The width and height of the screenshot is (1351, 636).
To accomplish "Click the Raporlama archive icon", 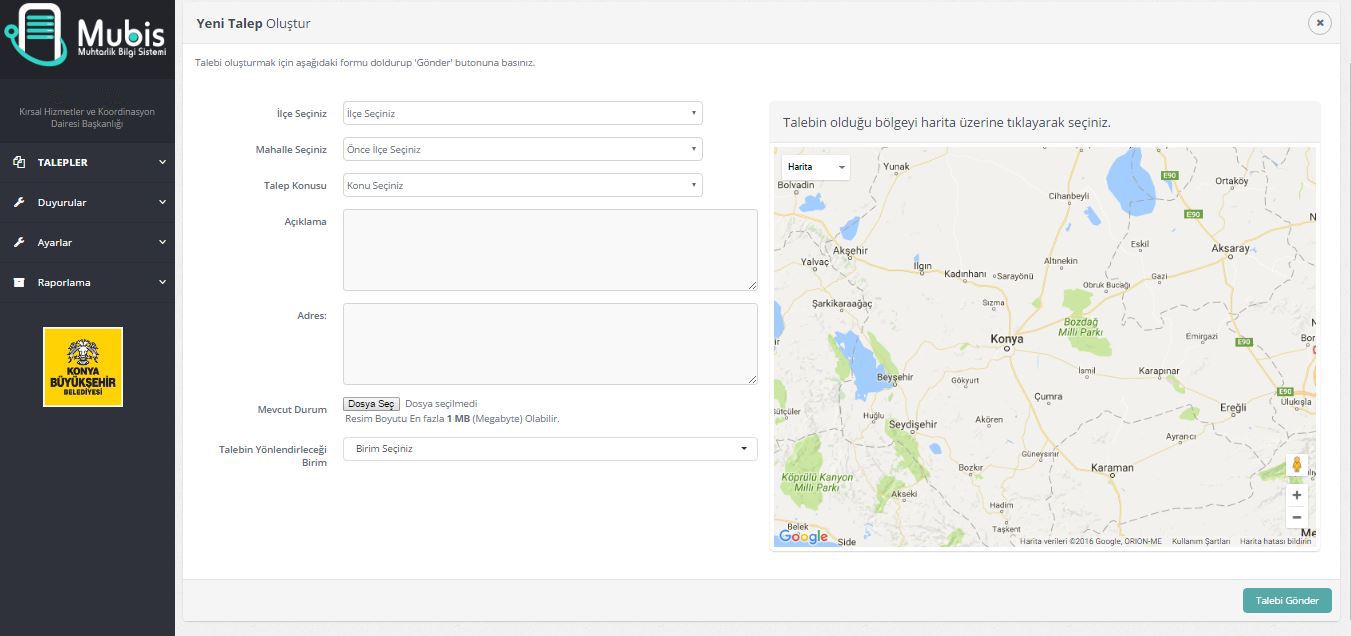I will click(18, 282).
